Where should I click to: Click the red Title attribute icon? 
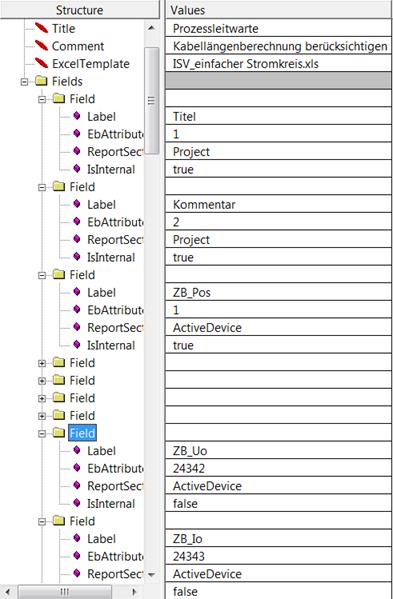tap(41, 28)
